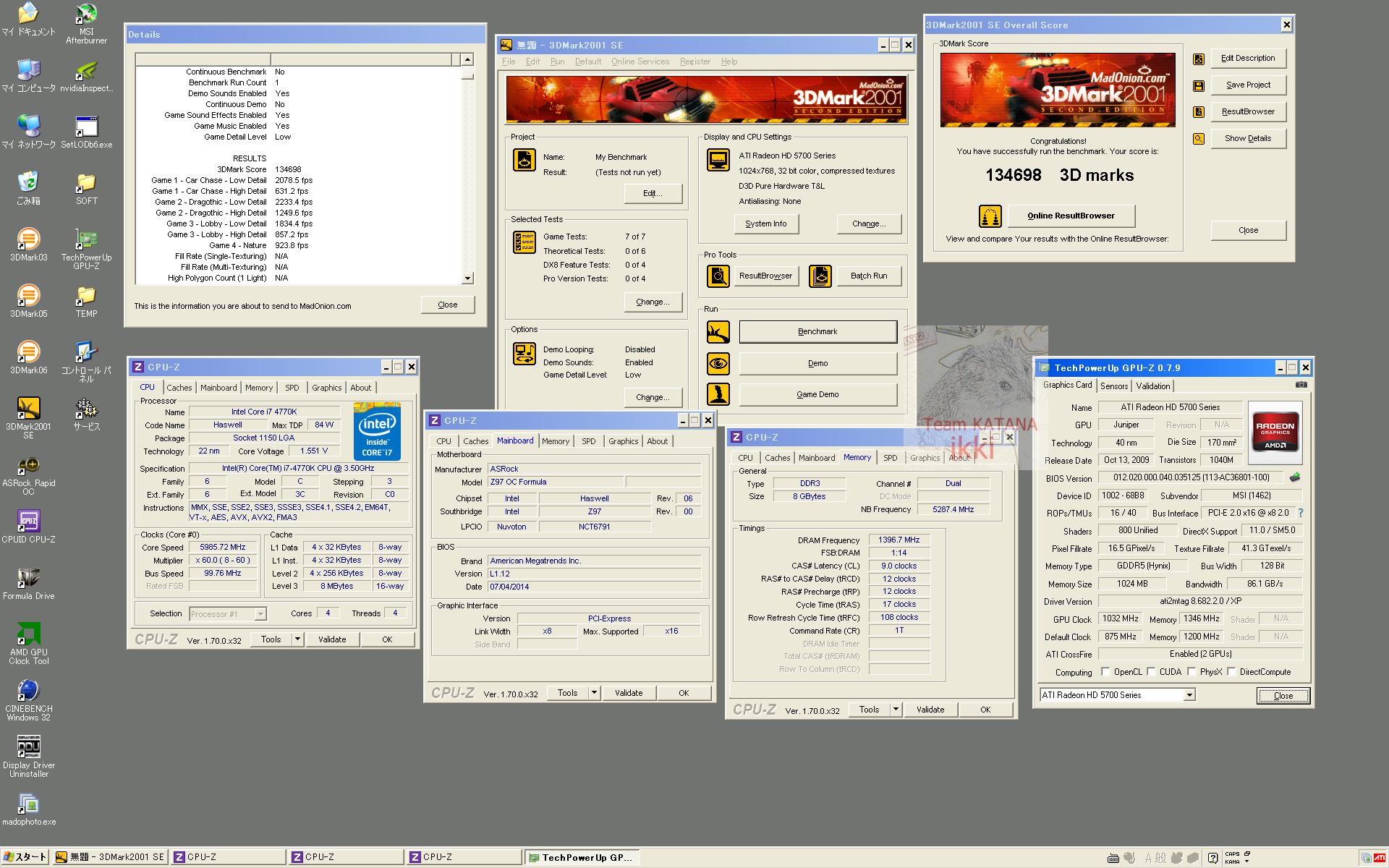The height and width of the screenshot is (868, 1389).
Task: Toggle the OpenCL checkbox in GPU-Z
Action: pyautogui.click(x=1105, y=671)
